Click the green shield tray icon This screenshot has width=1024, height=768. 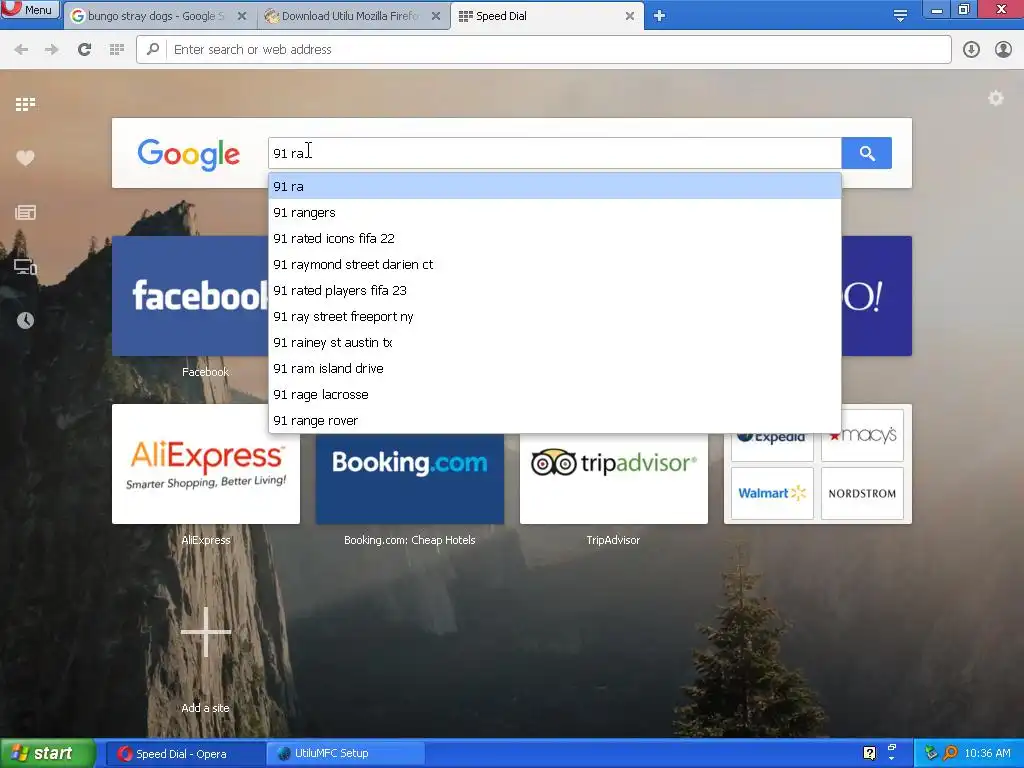click(x=931, y=753)
